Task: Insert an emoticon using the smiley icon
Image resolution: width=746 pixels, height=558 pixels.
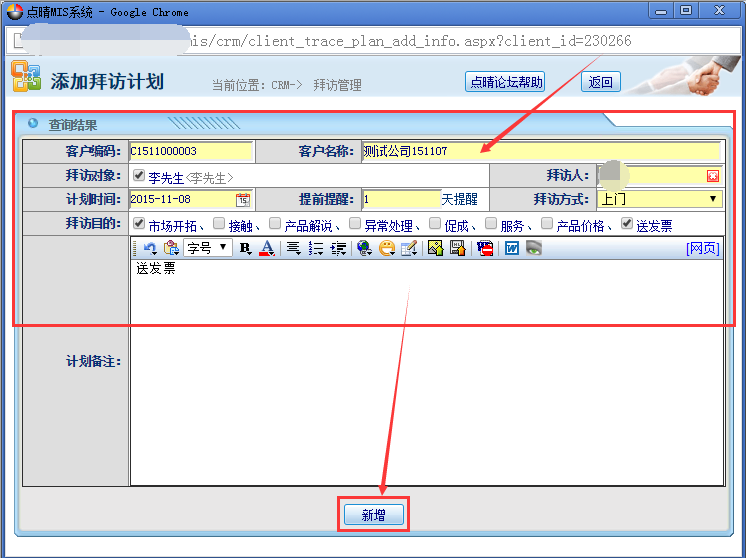Action: (386, 248)
